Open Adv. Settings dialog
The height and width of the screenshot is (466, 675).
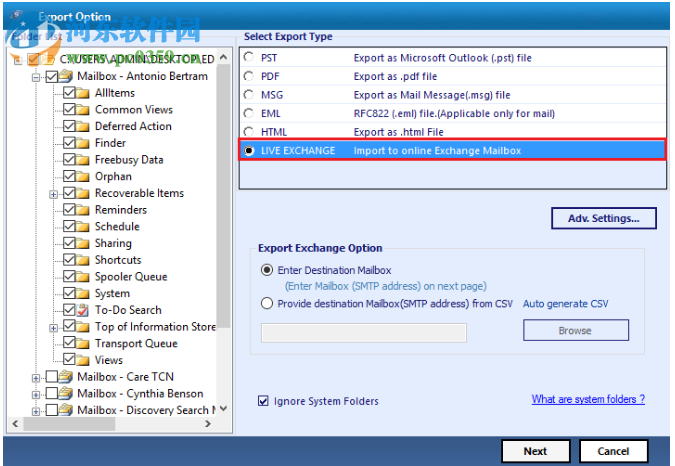point(604,218)
